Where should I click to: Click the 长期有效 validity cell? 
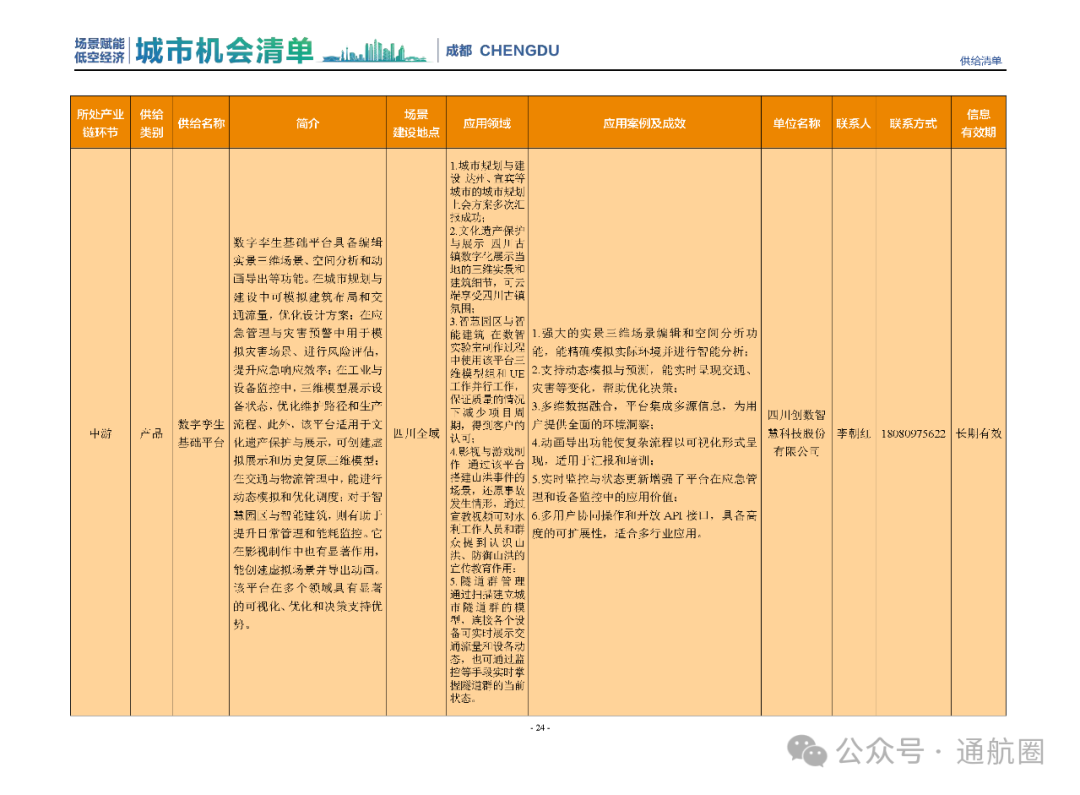coord(979,433)
